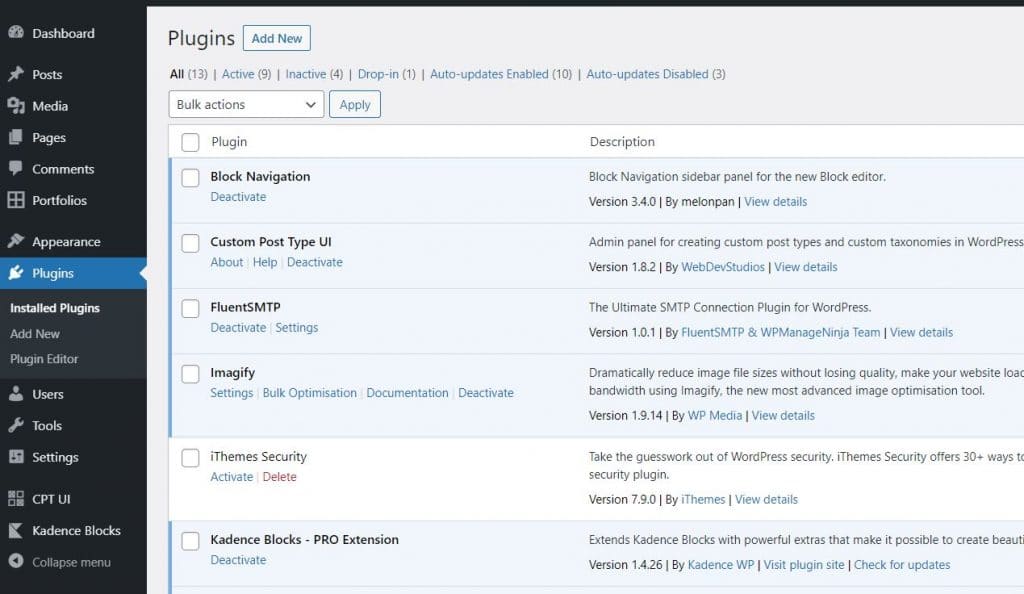Click the Appearance paintbrush icon
This screenshot has height=594, width=1024.
click(x=16, y=241)
